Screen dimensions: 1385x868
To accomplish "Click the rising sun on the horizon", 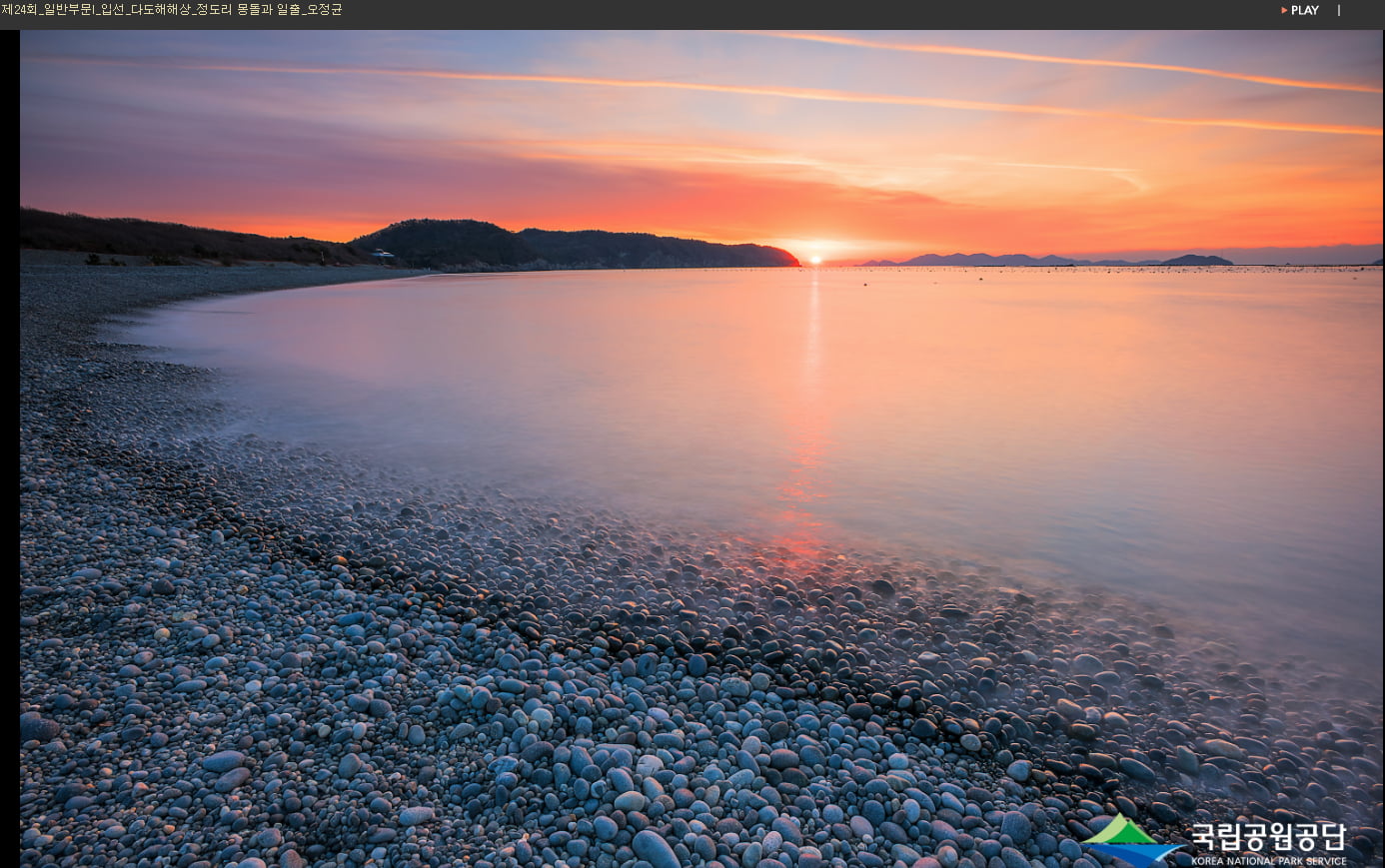I will click(x=814, y=259).
